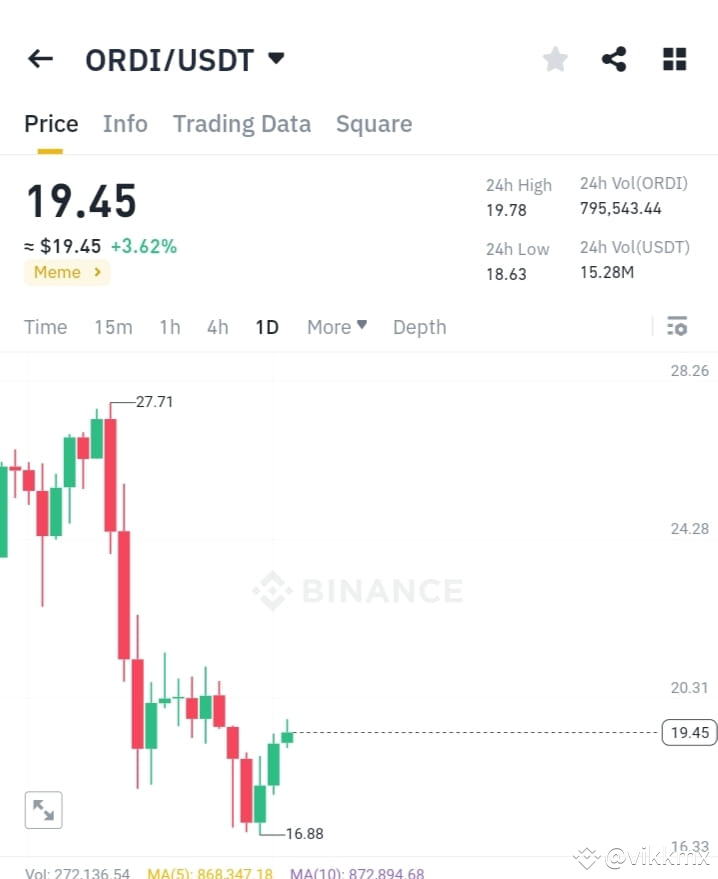
Task: Open the Square tab
Action: (x=374, y=124)
